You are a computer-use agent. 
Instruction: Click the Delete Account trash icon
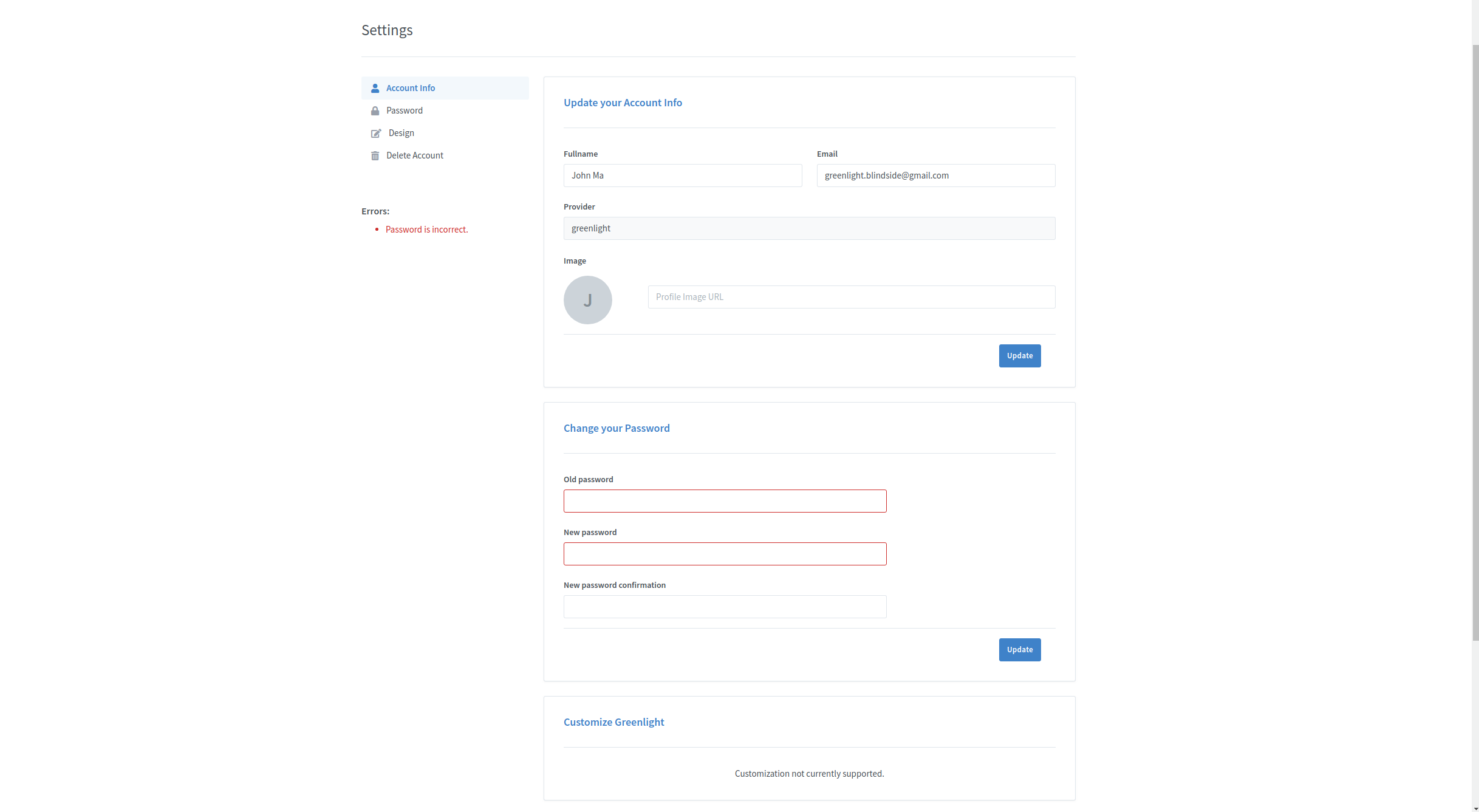(x=375, y=155)
